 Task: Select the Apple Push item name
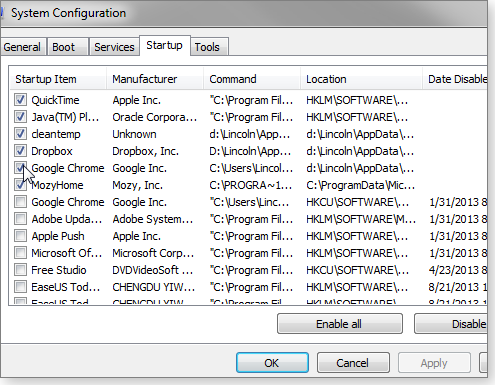coord(58,236)
